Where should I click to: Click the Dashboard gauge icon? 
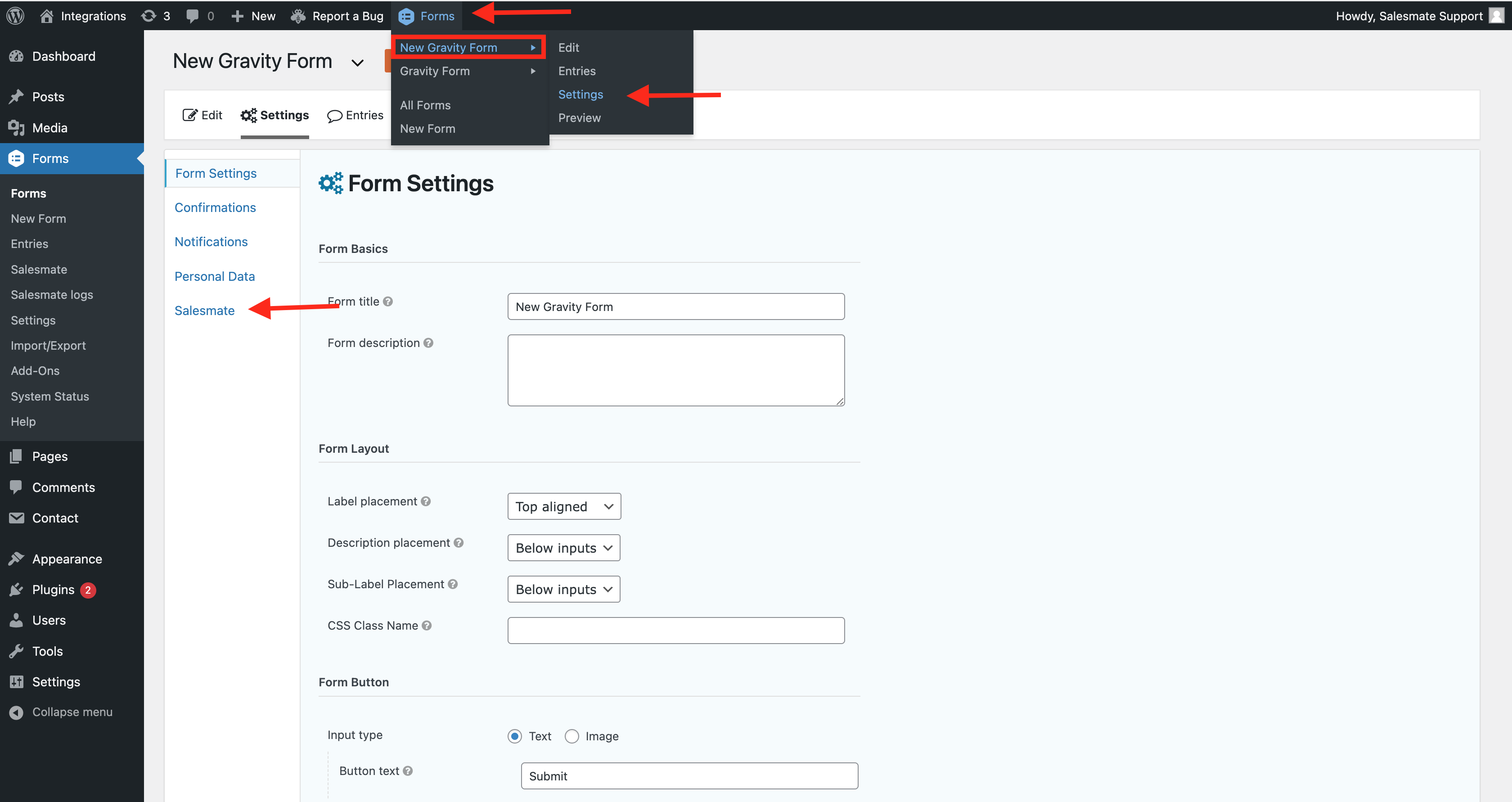tap(17, 56)
